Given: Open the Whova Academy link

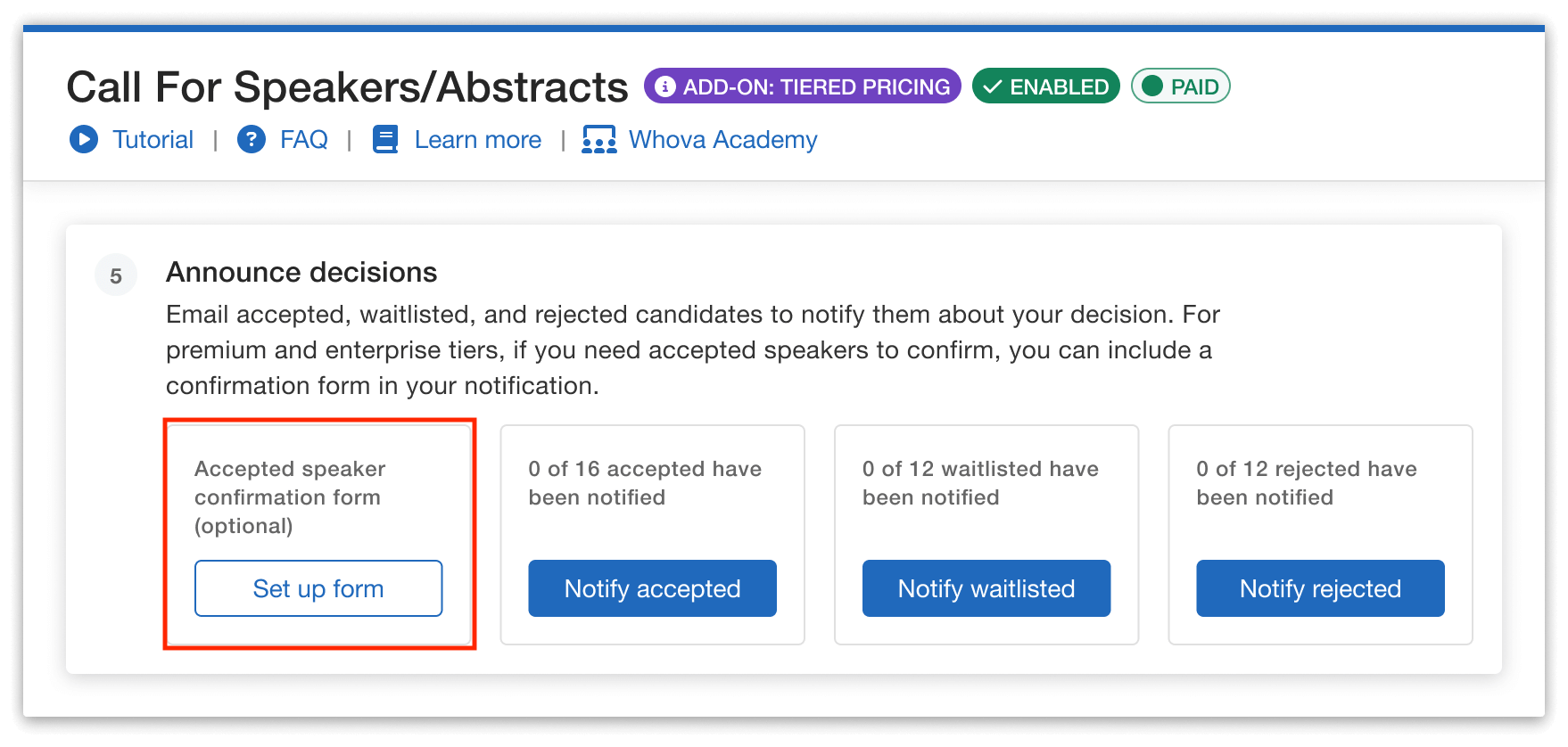Looking at the screenshot, I should (x=722, y=140).
